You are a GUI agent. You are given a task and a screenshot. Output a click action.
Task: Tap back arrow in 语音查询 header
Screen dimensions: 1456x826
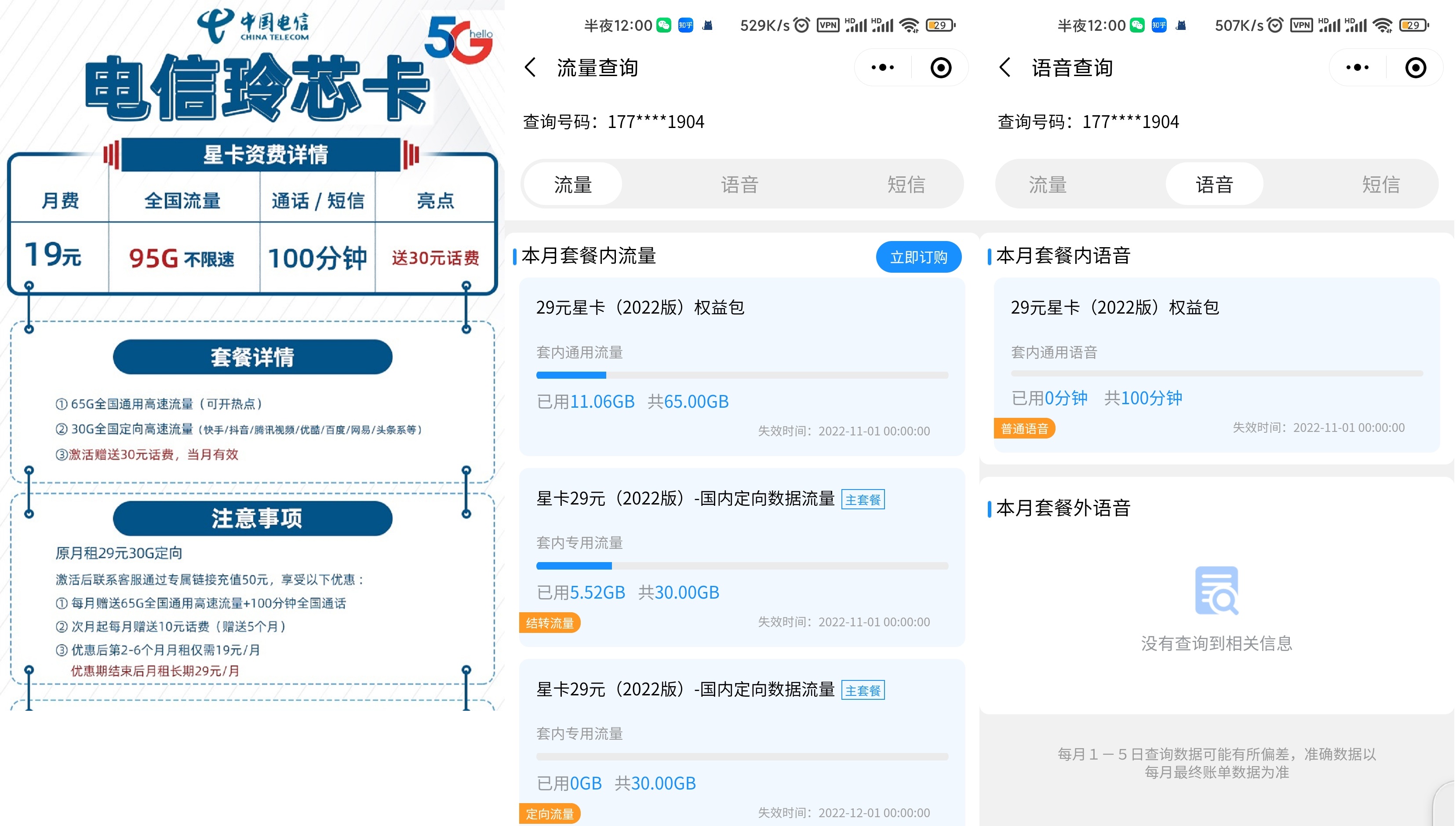[x=1005, y=67]
